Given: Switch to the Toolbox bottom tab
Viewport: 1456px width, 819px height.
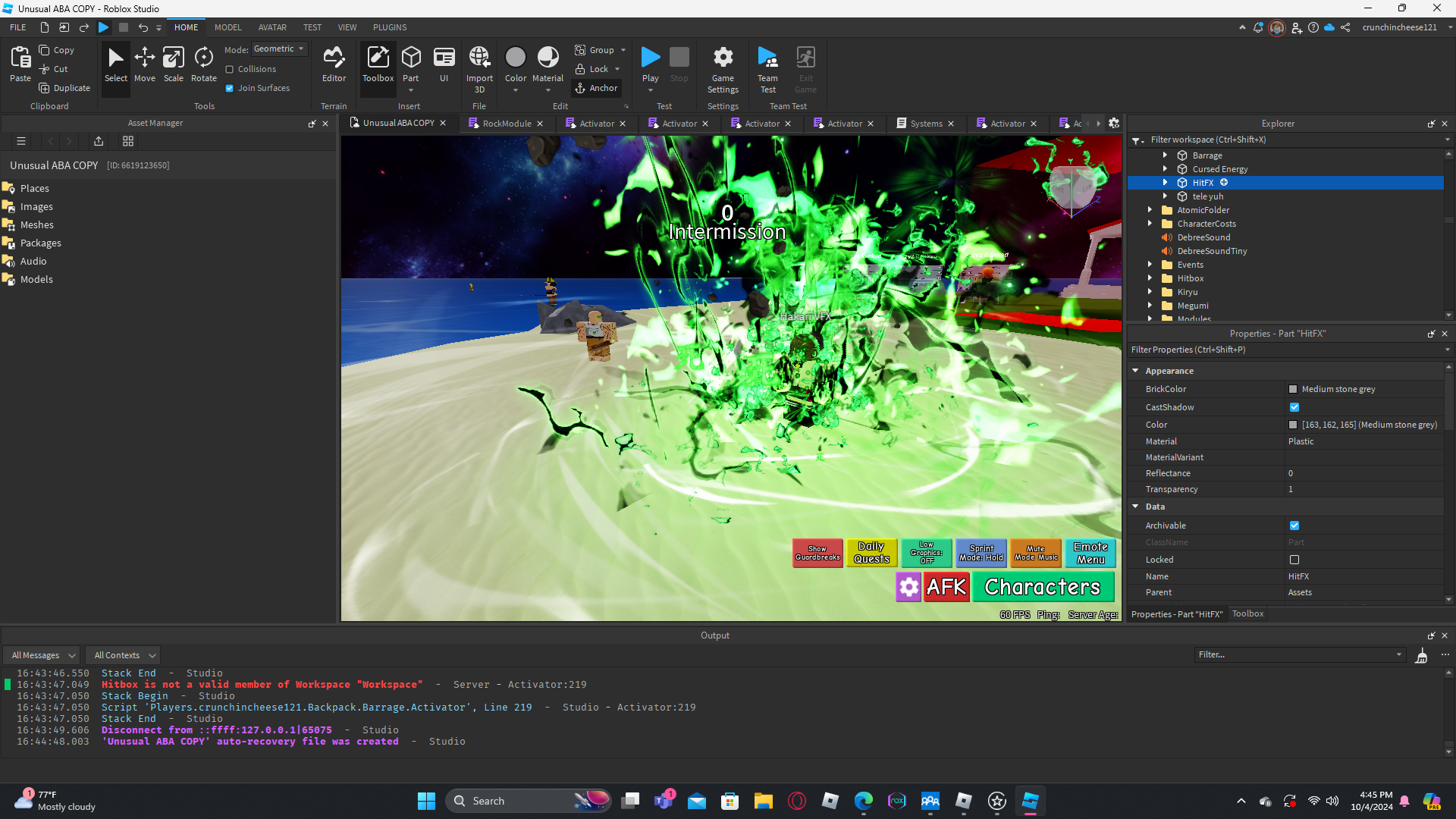Looking at the screenshot, I should tap(1247, 614).
